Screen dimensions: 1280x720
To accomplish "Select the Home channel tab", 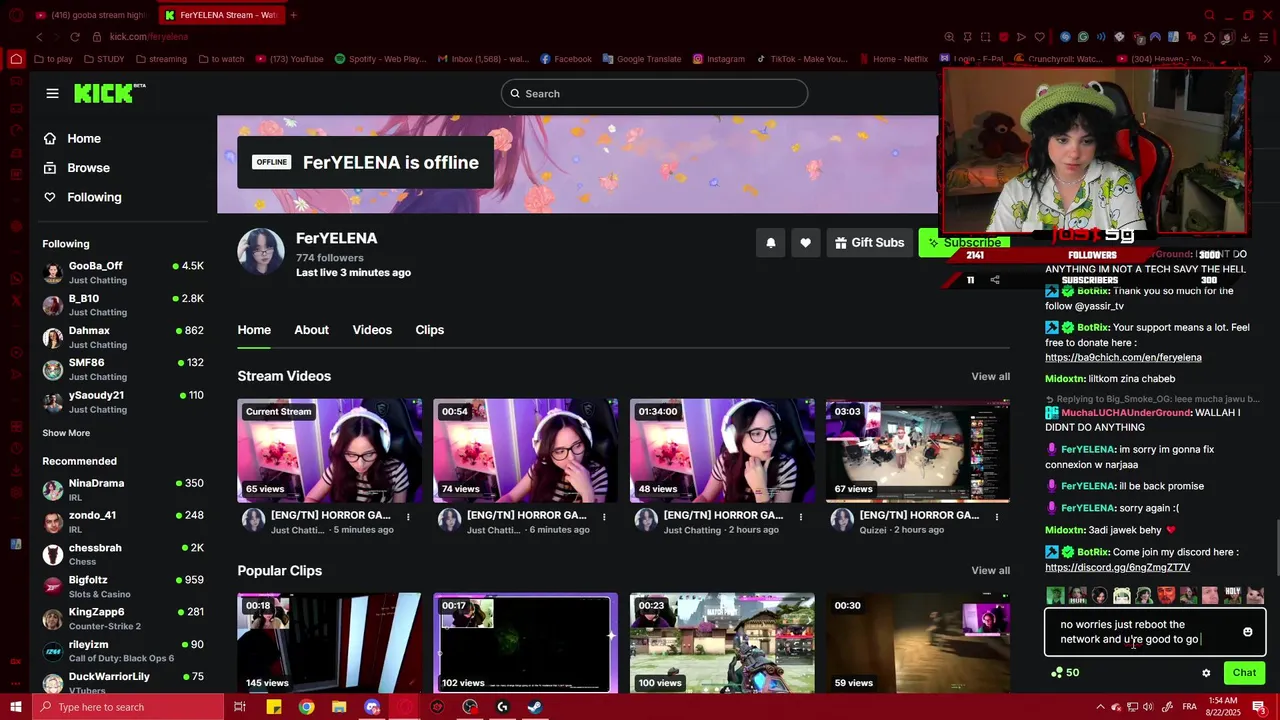I will (x=254, y=330).
